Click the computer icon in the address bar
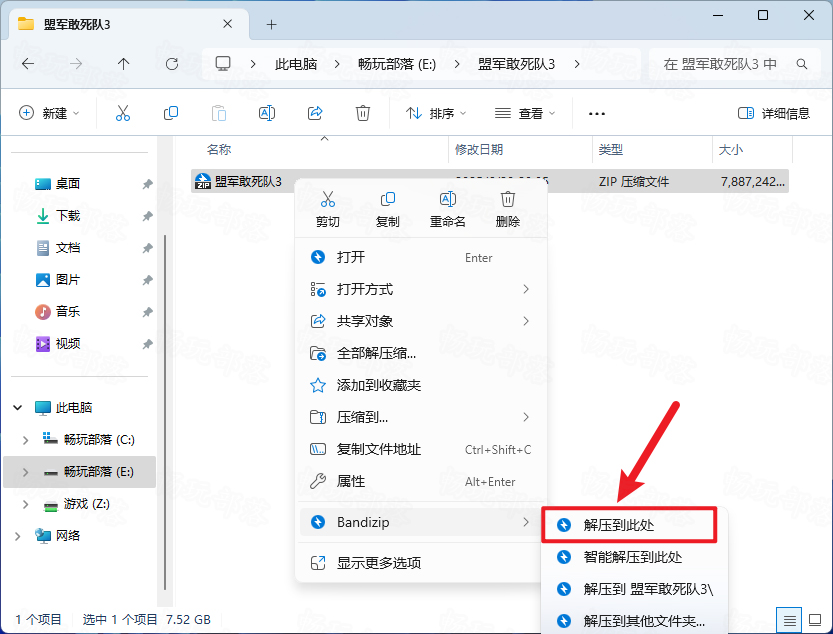The width and height of the screenshot is (833, 634). pos(223,64)
